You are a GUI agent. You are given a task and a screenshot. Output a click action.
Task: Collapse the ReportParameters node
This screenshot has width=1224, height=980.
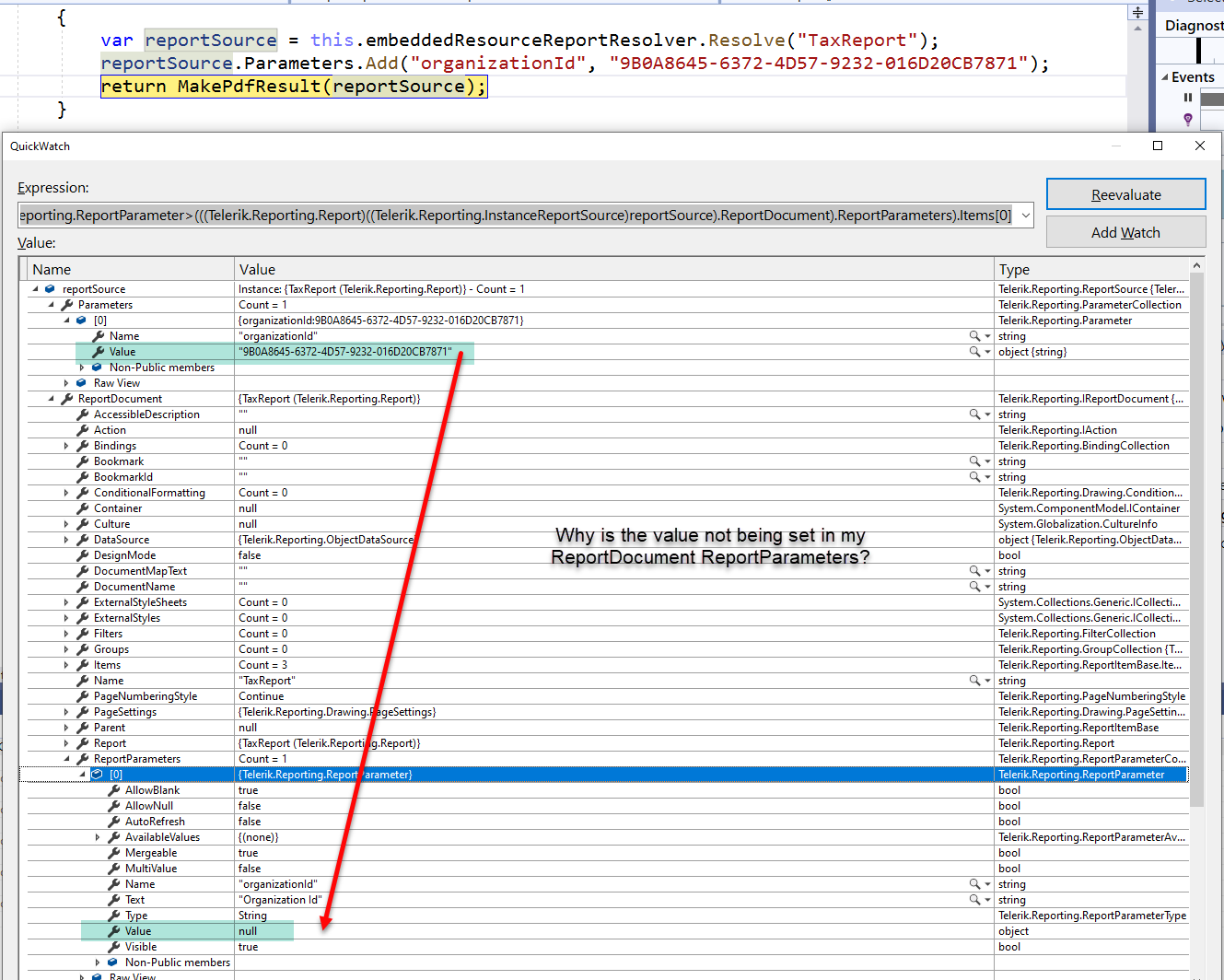coord(66,759)
